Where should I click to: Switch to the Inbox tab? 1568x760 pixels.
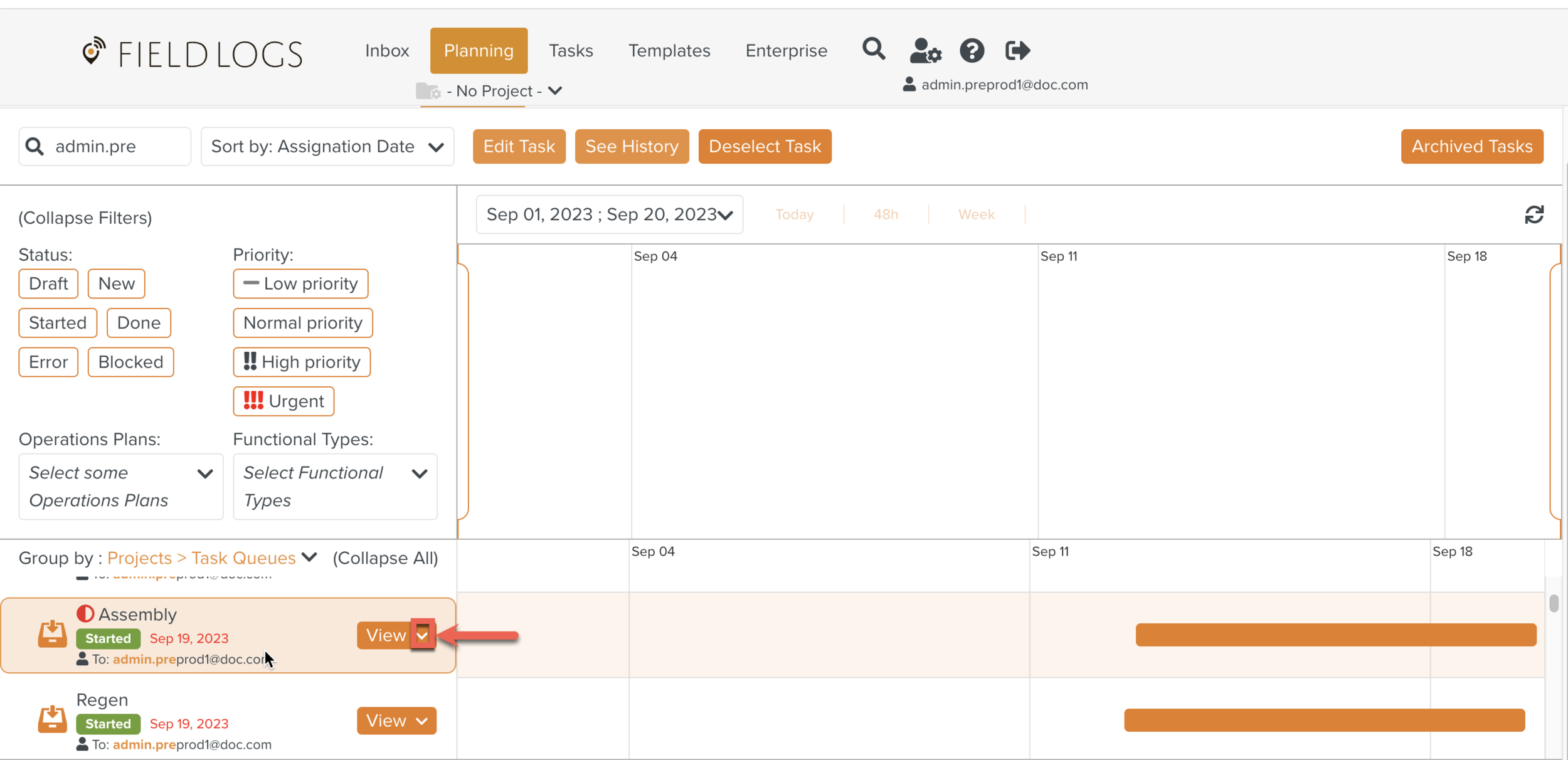pyautogui.click(x=387, y=51)
